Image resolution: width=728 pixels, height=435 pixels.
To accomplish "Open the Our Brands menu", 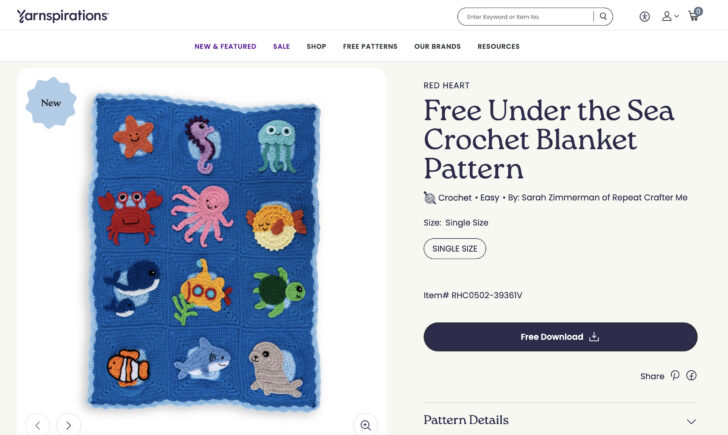I will pos(437,47).
